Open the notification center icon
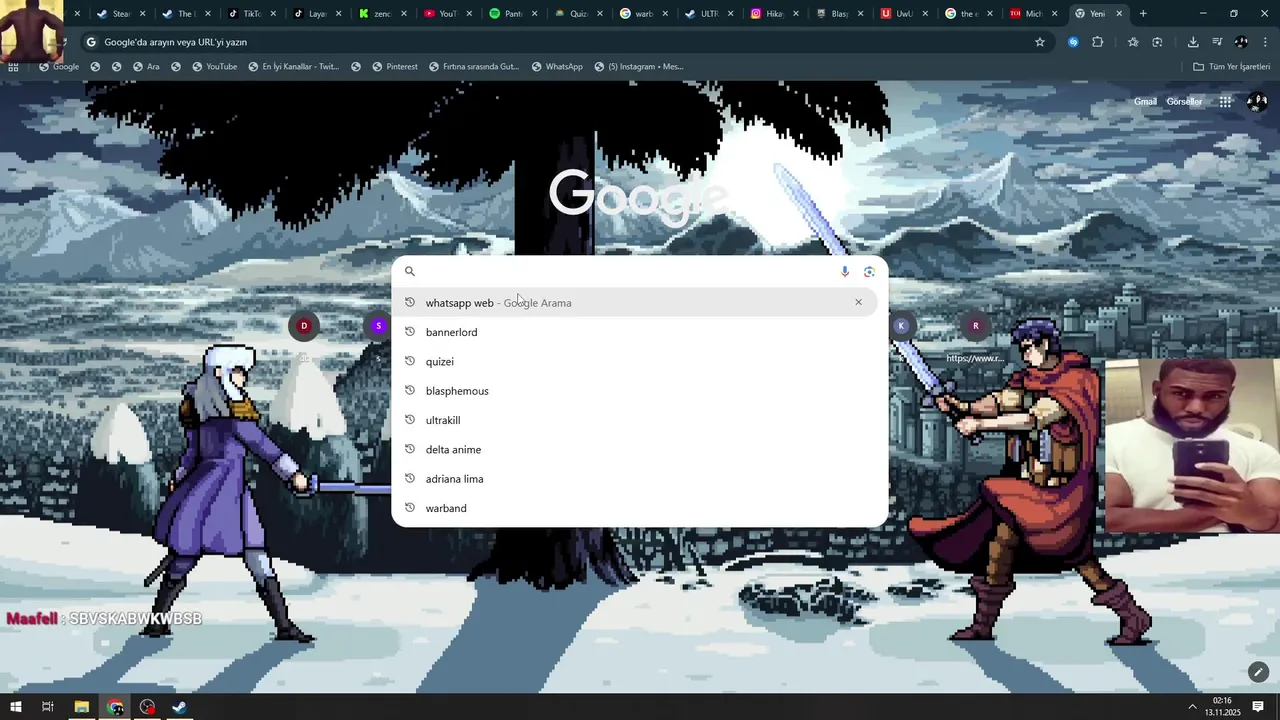1280x720 pixels. (x=1258, y=707)
